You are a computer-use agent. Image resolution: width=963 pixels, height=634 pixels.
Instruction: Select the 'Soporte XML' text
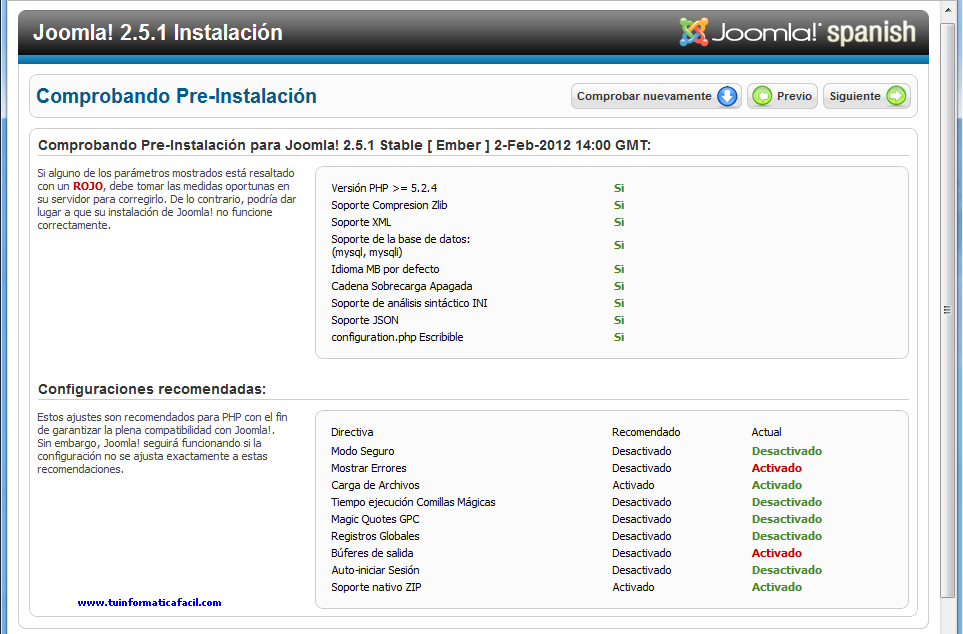[x=361, y=222]
